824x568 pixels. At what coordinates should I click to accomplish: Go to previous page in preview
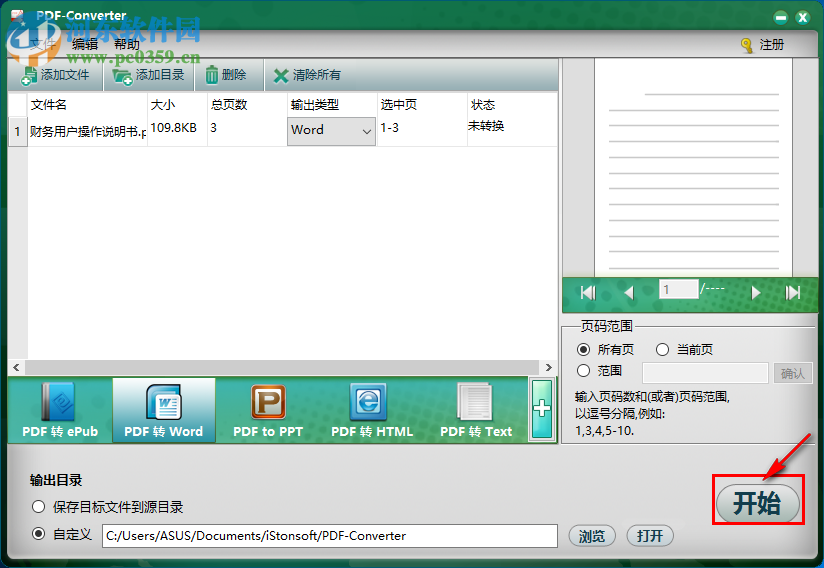click(629, 292)
